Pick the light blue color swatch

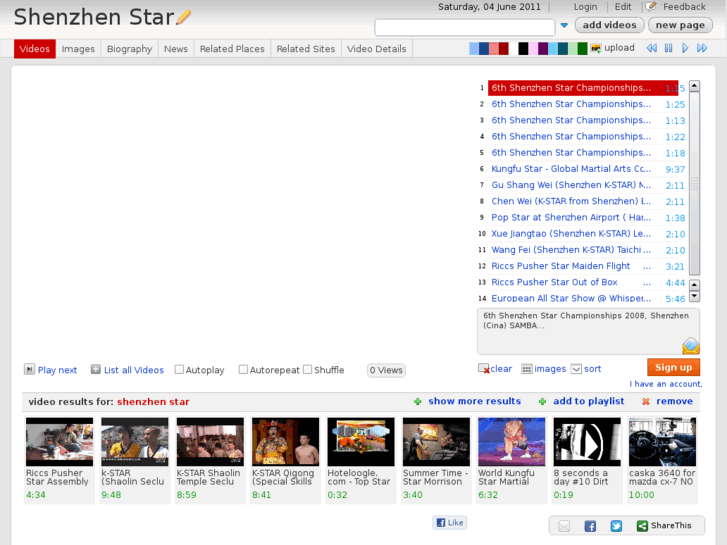[x=474, y=48]
